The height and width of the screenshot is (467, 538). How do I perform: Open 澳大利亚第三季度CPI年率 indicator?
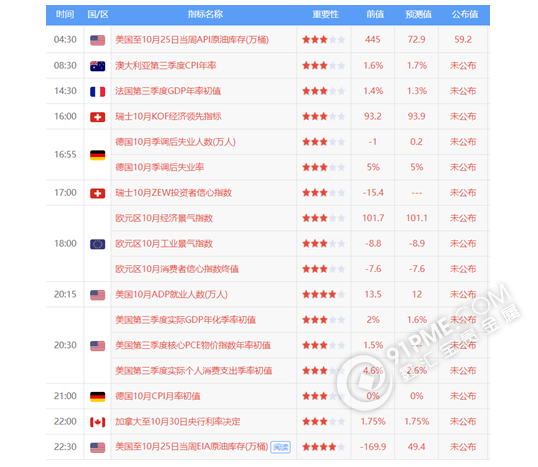[x=166, y=66]
